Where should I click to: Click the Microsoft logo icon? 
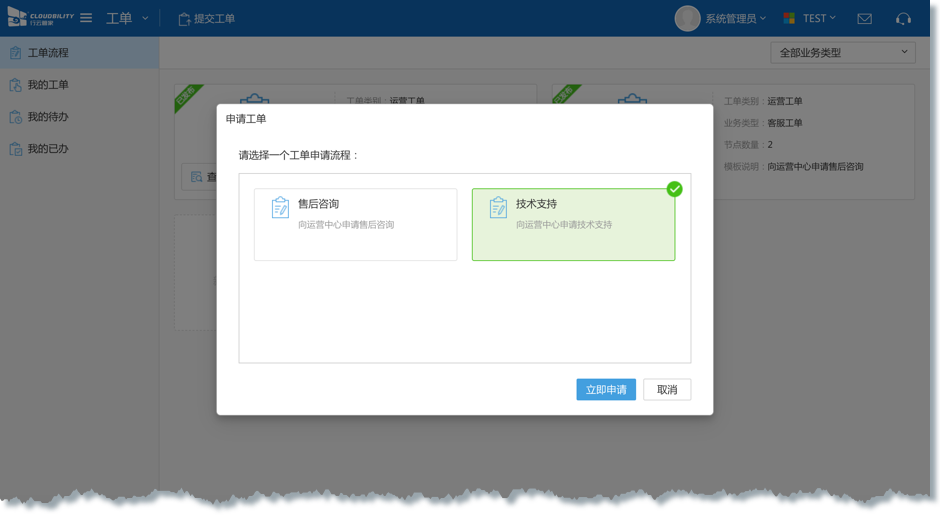(789, 19)
